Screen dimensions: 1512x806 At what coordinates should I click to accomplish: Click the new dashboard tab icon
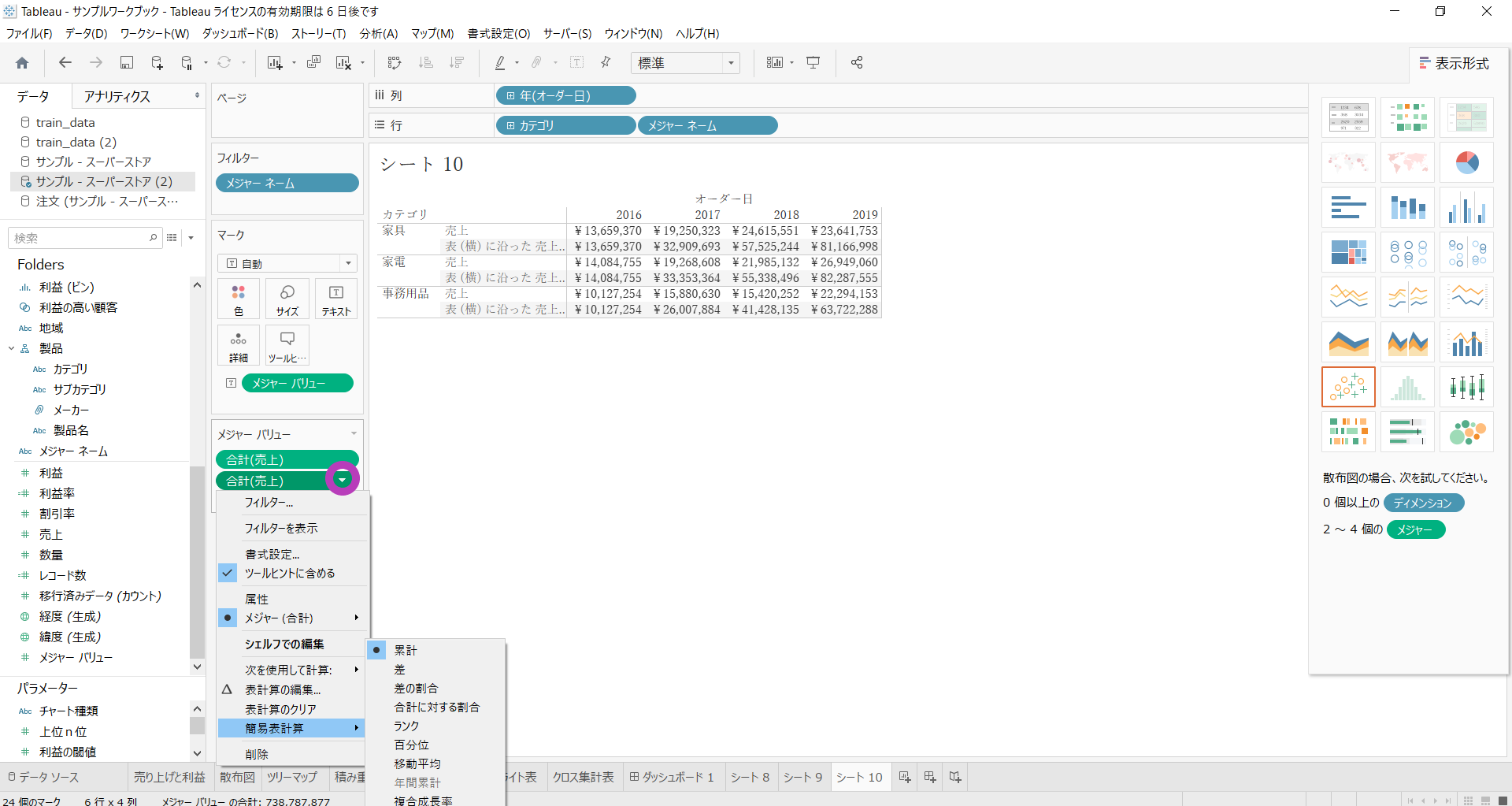[930, 778]
